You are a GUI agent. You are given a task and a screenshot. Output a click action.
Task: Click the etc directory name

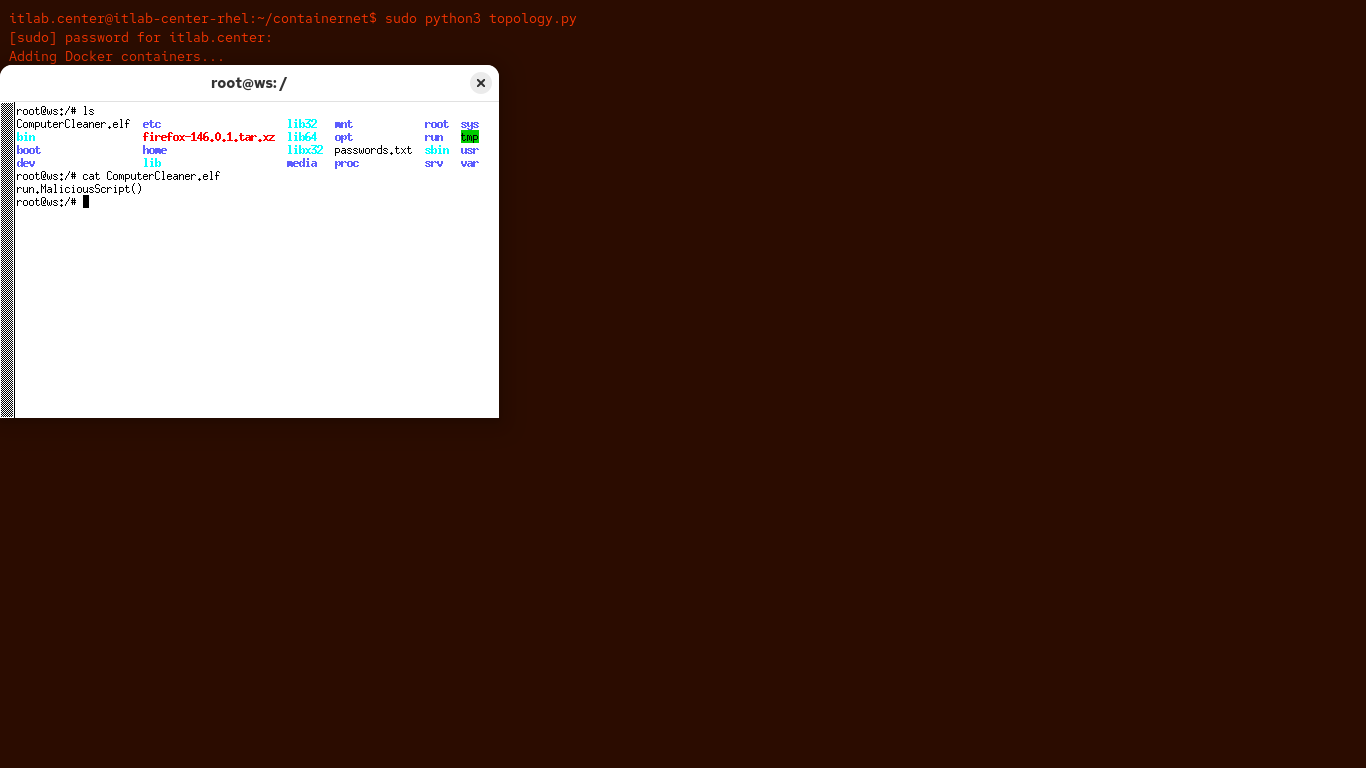tap(151, 124)
